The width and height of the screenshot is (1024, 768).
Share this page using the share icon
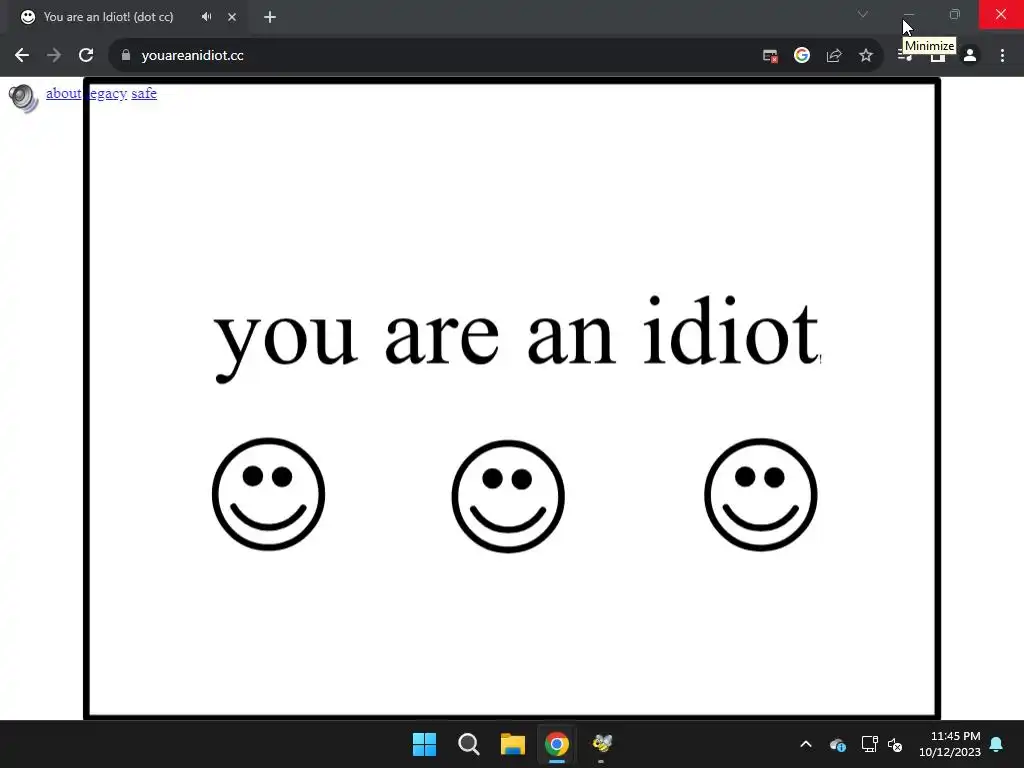coord(834,56)
